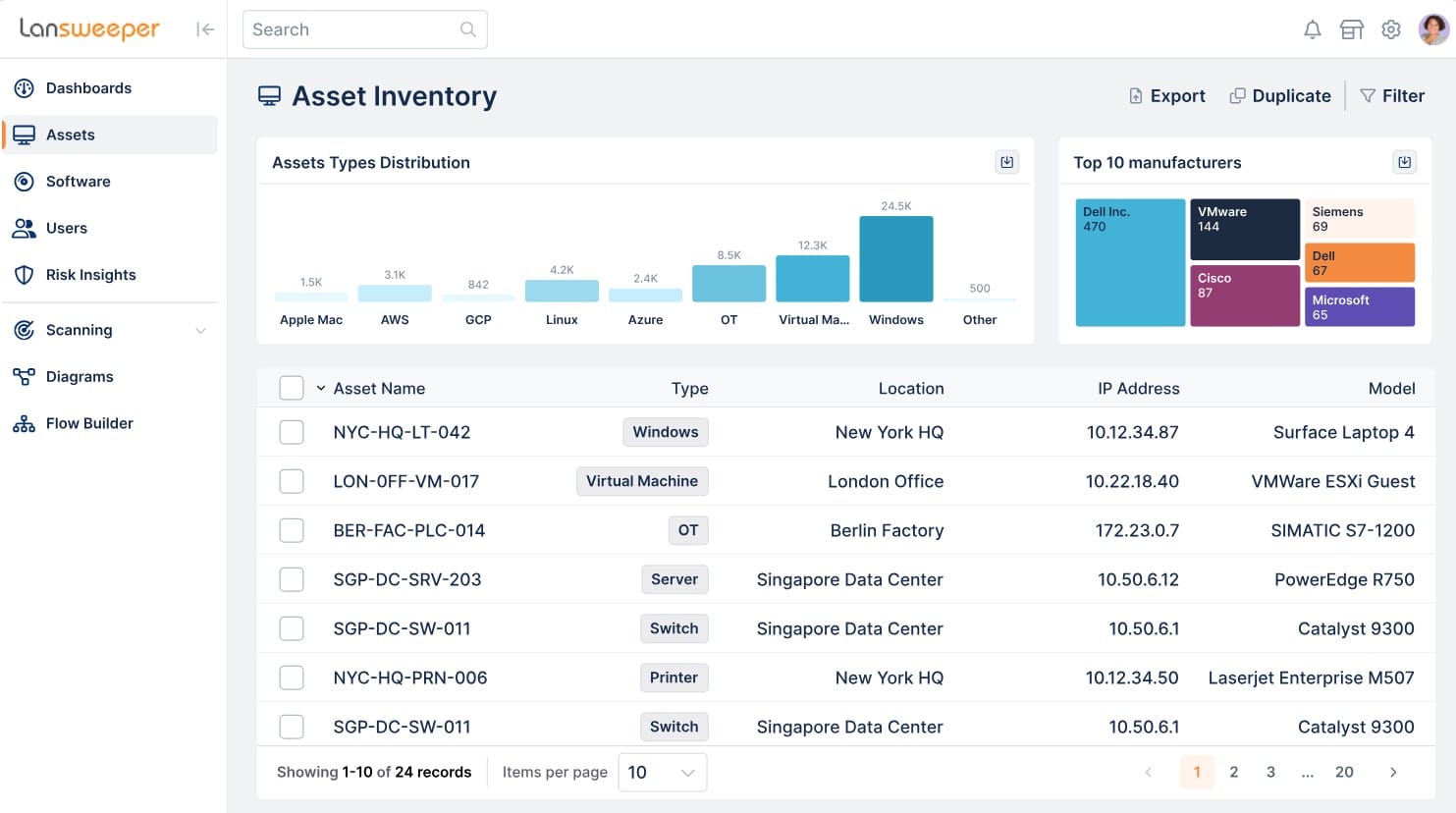Image resolution: width=1456 pixels, height=813 pixels.
Task: Click the Linux bar in the chart
Action: coord(562,291)
